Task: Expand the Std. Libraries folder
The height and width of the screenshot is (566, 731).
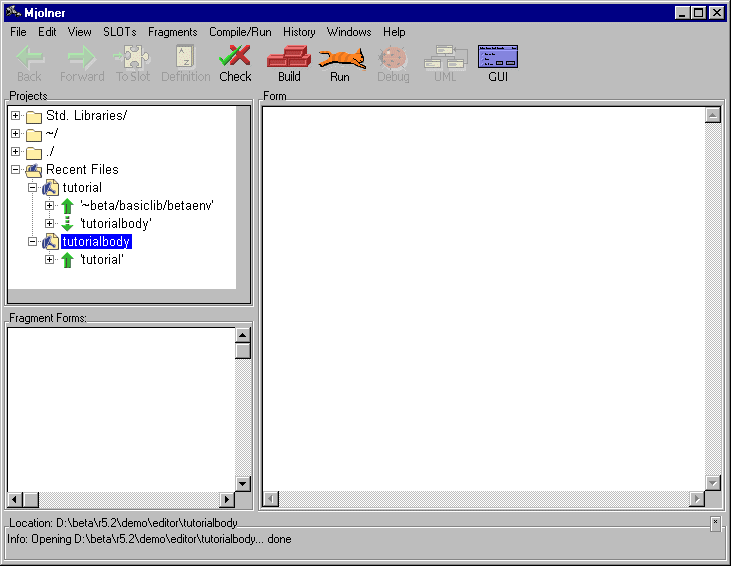Action: click(x=15, y=116)
